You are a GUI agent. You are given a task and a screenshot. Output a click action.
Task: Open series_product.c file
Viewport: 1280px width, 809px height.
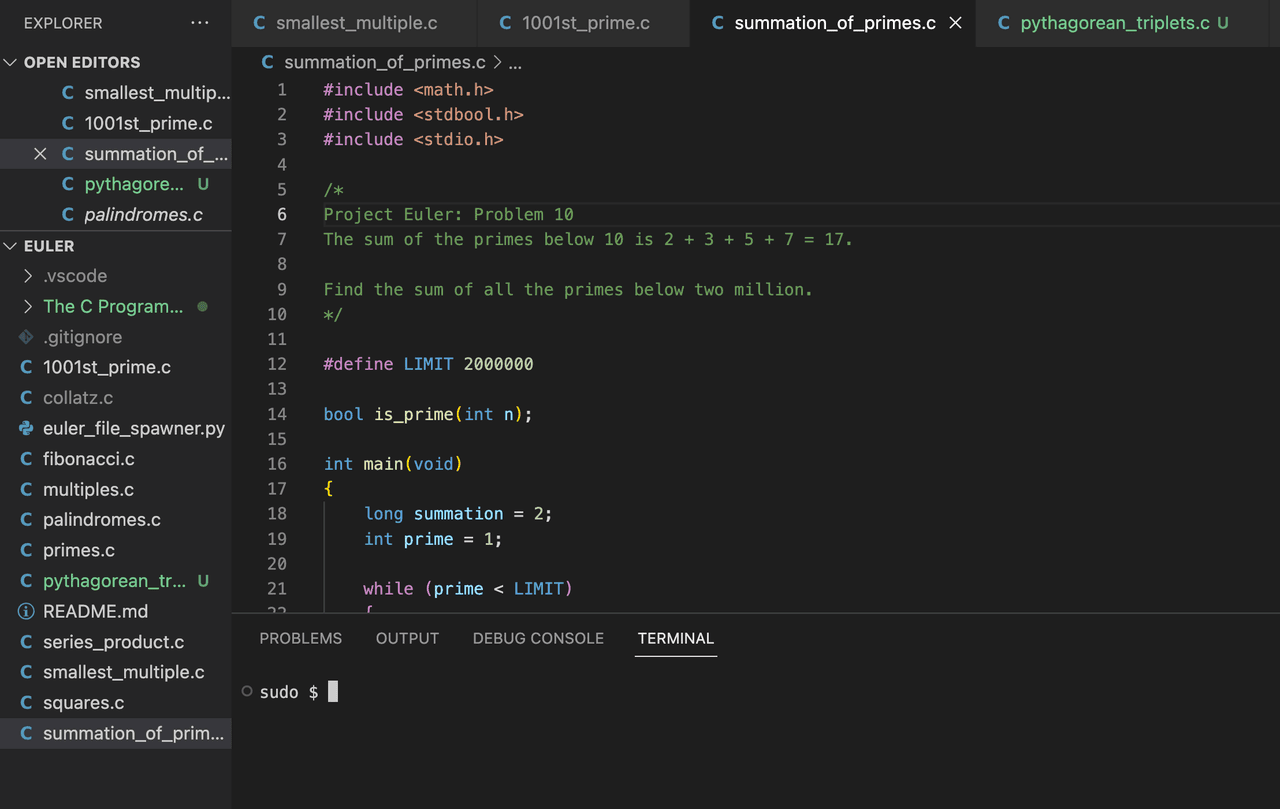(115, 642)
